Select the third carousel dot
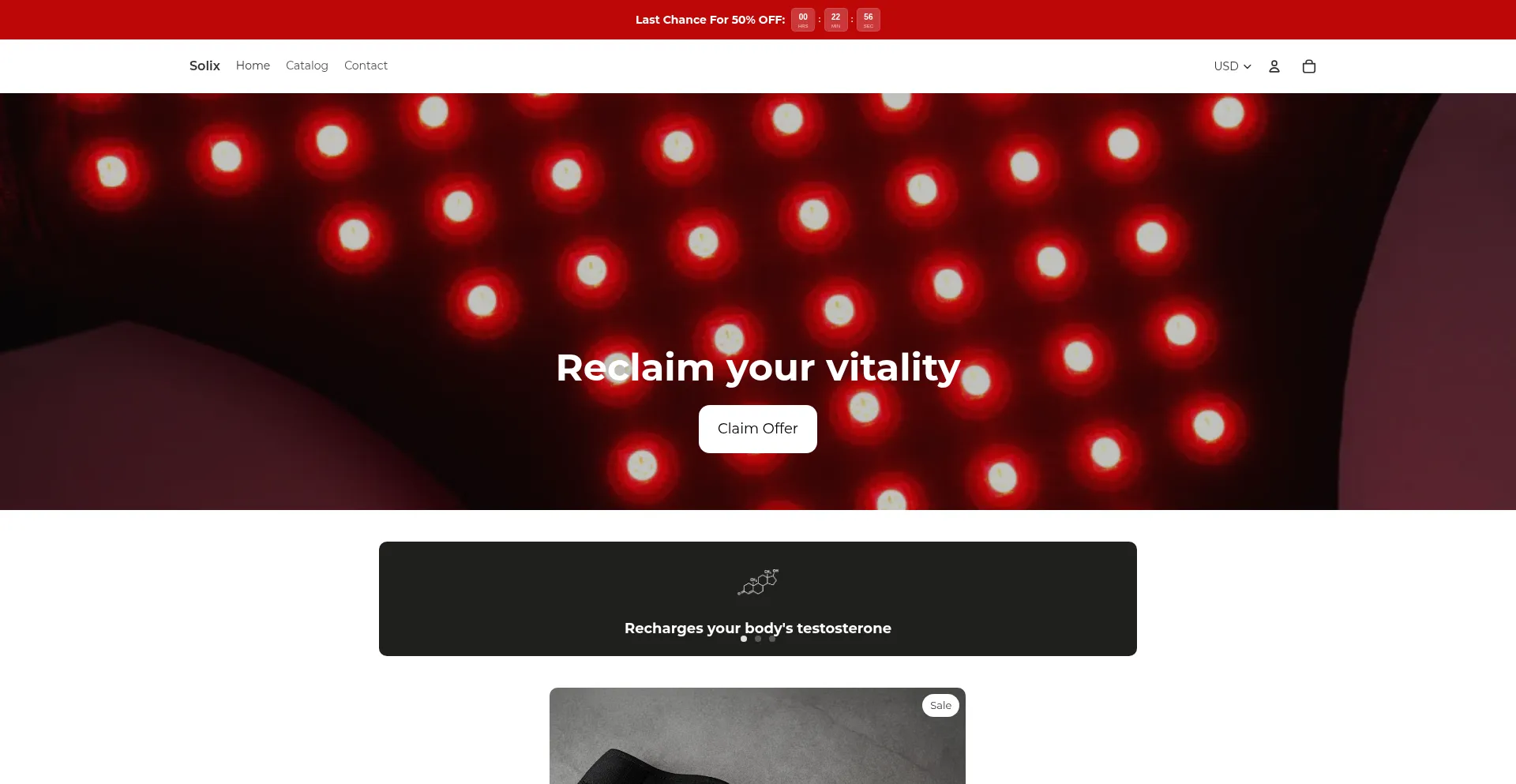This screenshot has width=1516, height=784. (x=772, y=639)
